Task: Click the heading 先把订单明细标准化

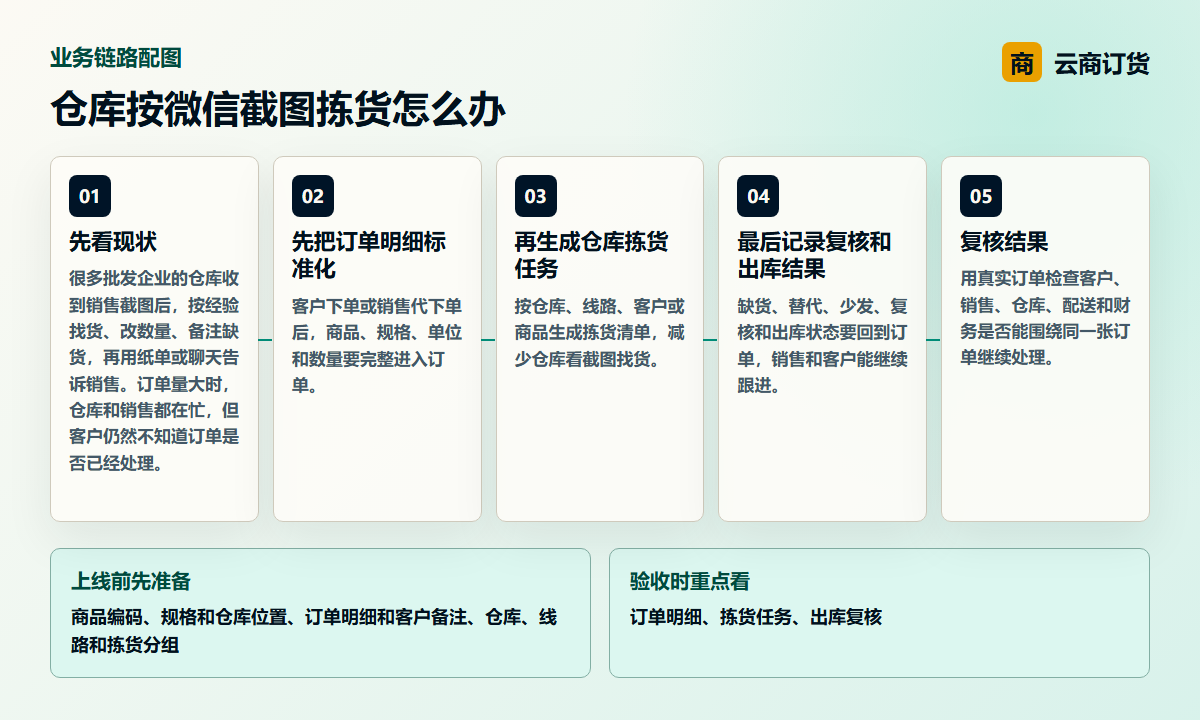Action: 369,256
